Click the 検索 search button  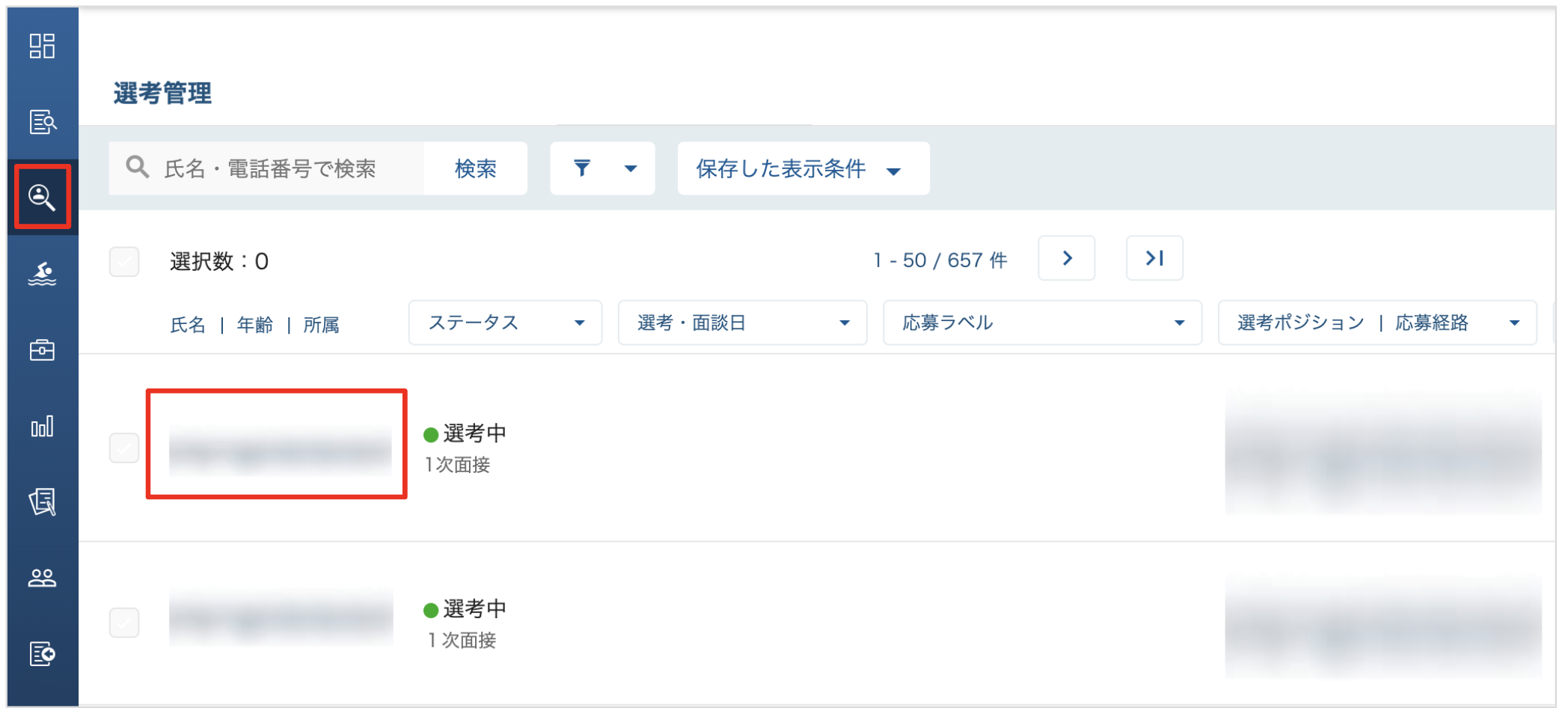[x=476, y=168]
